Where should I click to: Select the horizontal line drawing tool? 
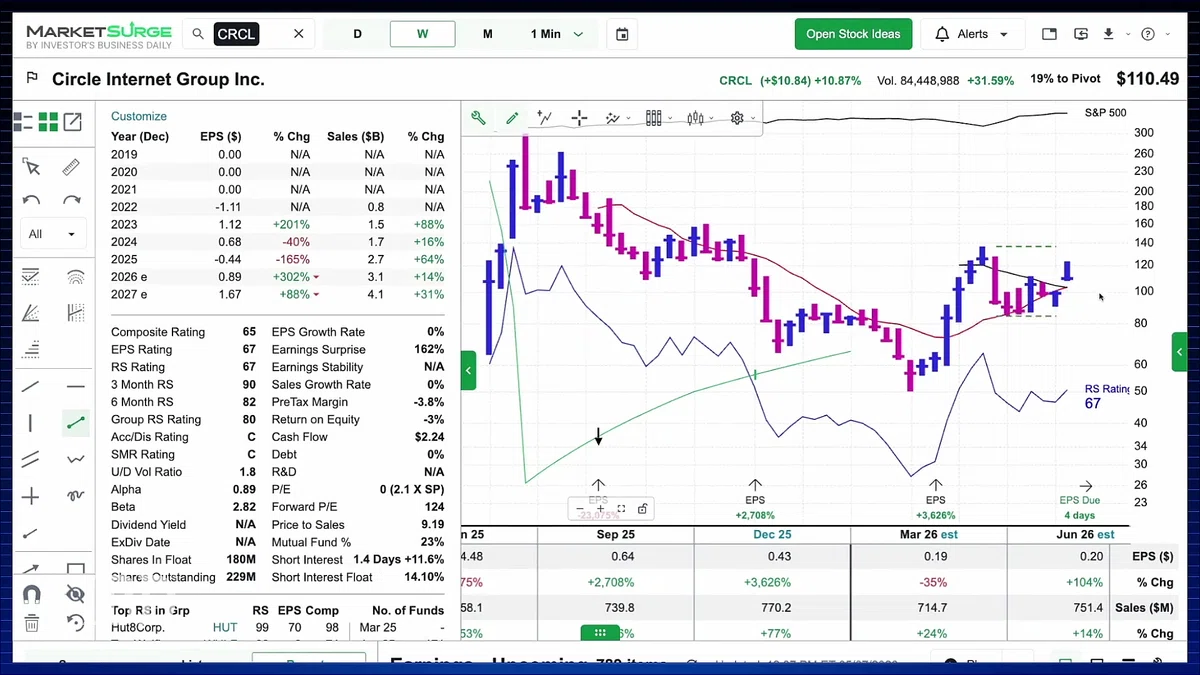(76, 386)
